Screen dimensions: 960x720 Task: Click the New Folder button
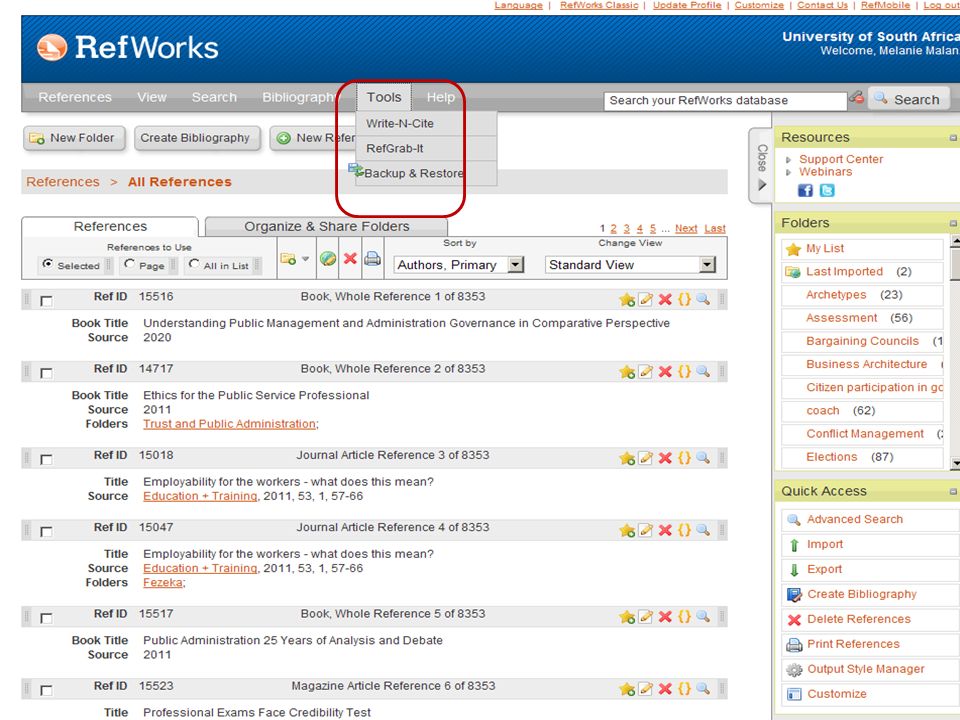click(x=74, y=138)
